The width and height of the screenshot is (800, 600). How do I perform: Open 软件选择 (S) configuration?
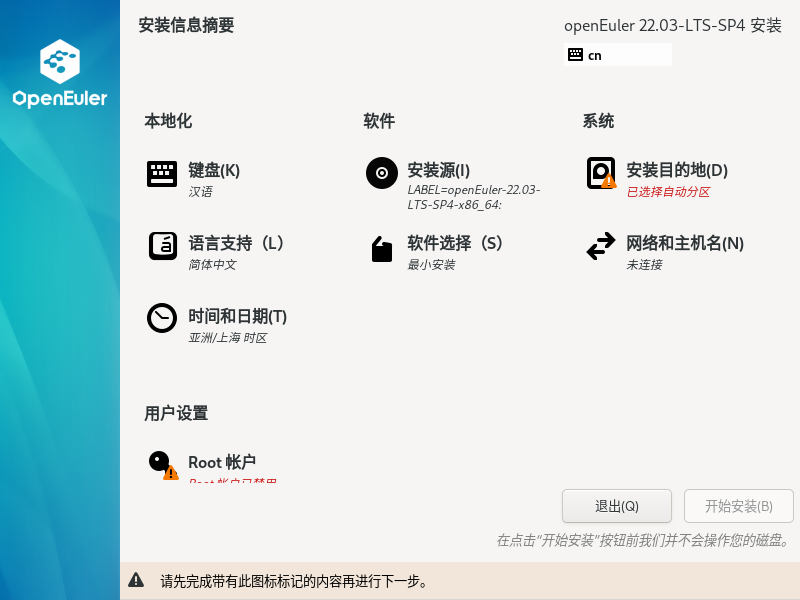[x=455, y=243]
